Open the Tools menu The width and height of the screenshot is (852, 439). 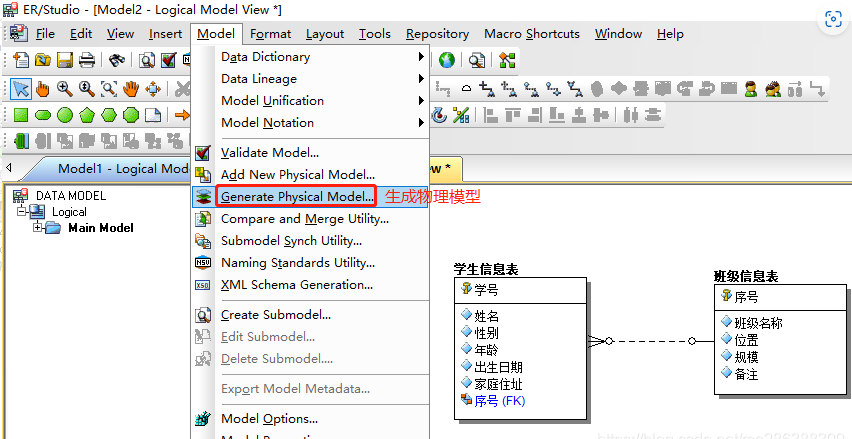click(x=374, y=34)
